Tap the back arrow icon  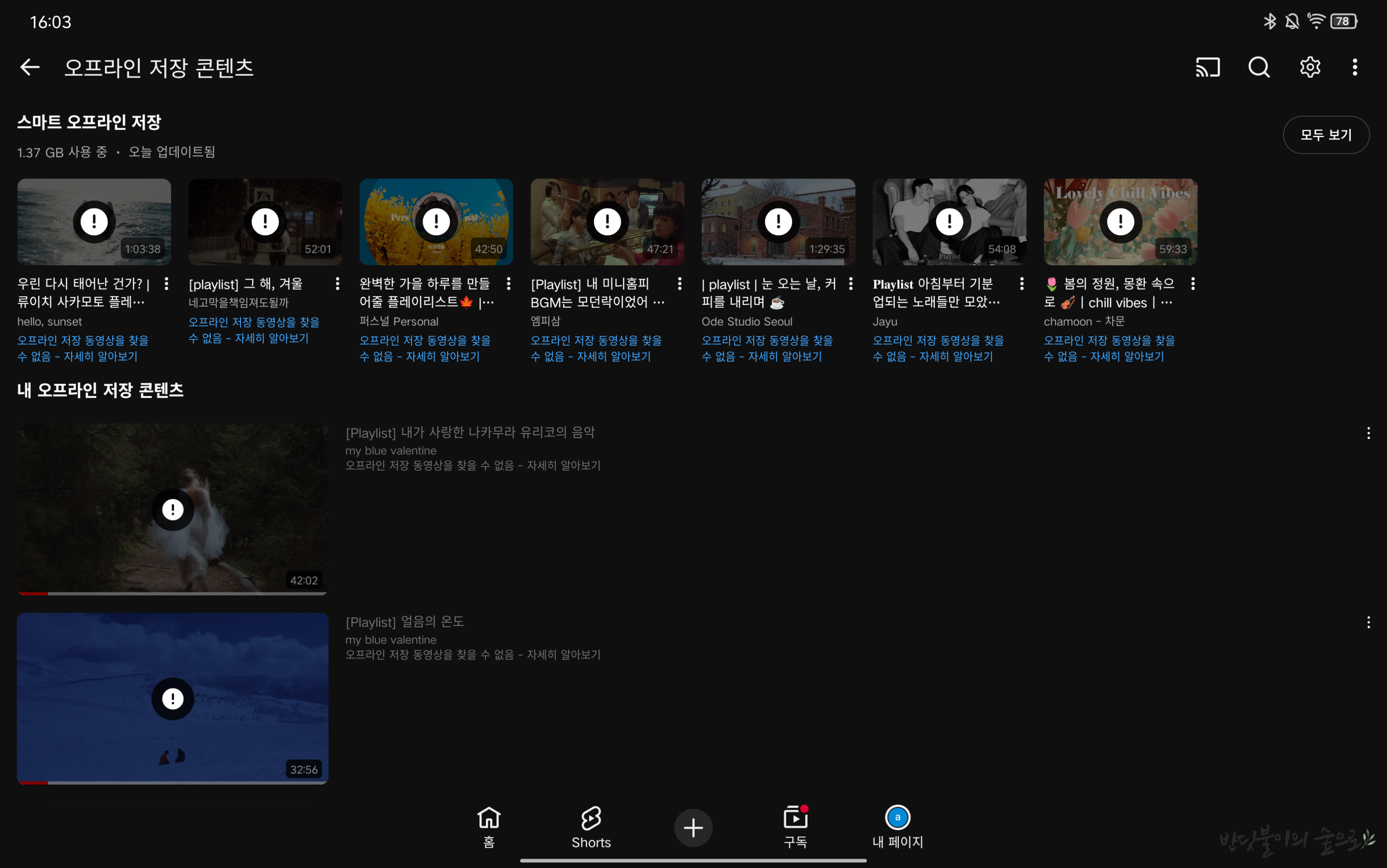point(30,67)
